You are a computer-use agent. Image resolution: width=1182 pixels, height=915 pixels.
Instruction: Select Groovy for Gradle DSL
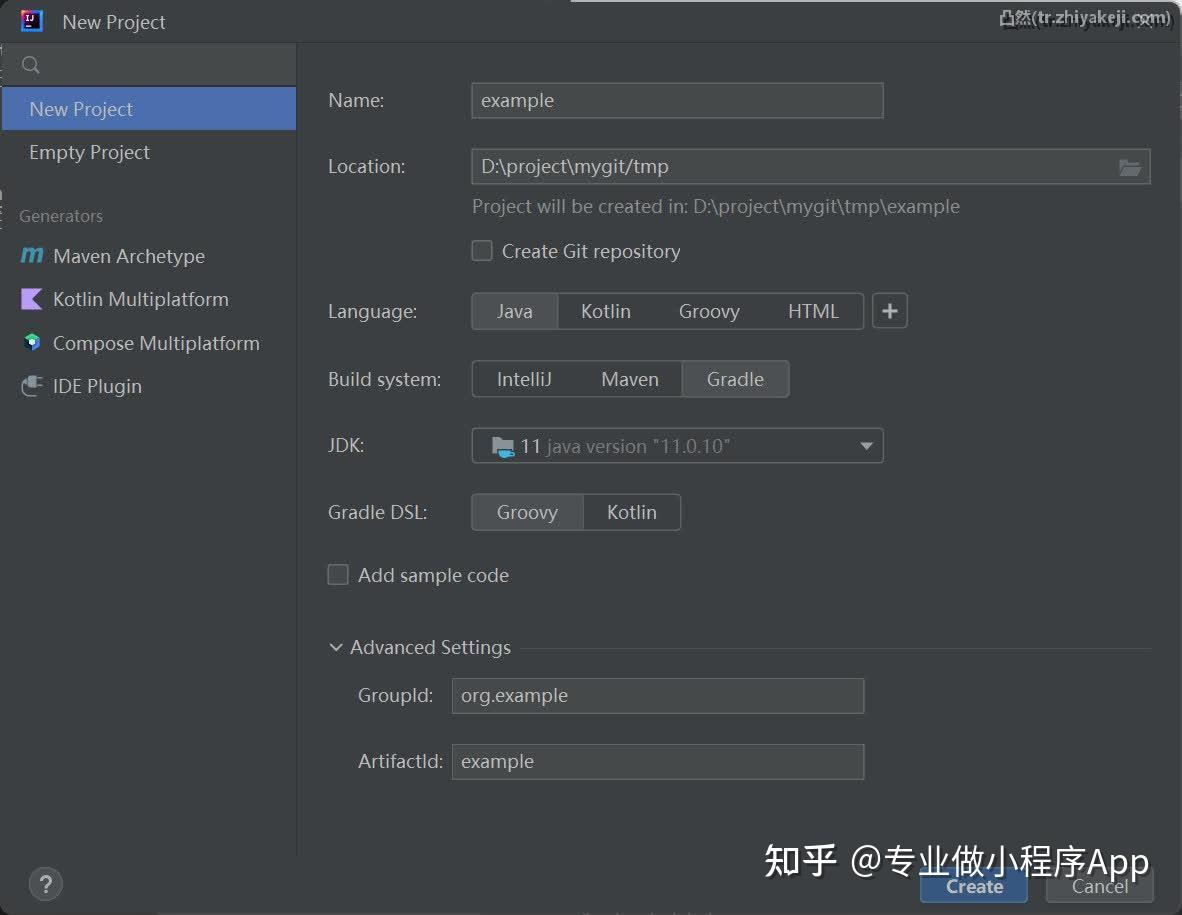pos(527,513)
